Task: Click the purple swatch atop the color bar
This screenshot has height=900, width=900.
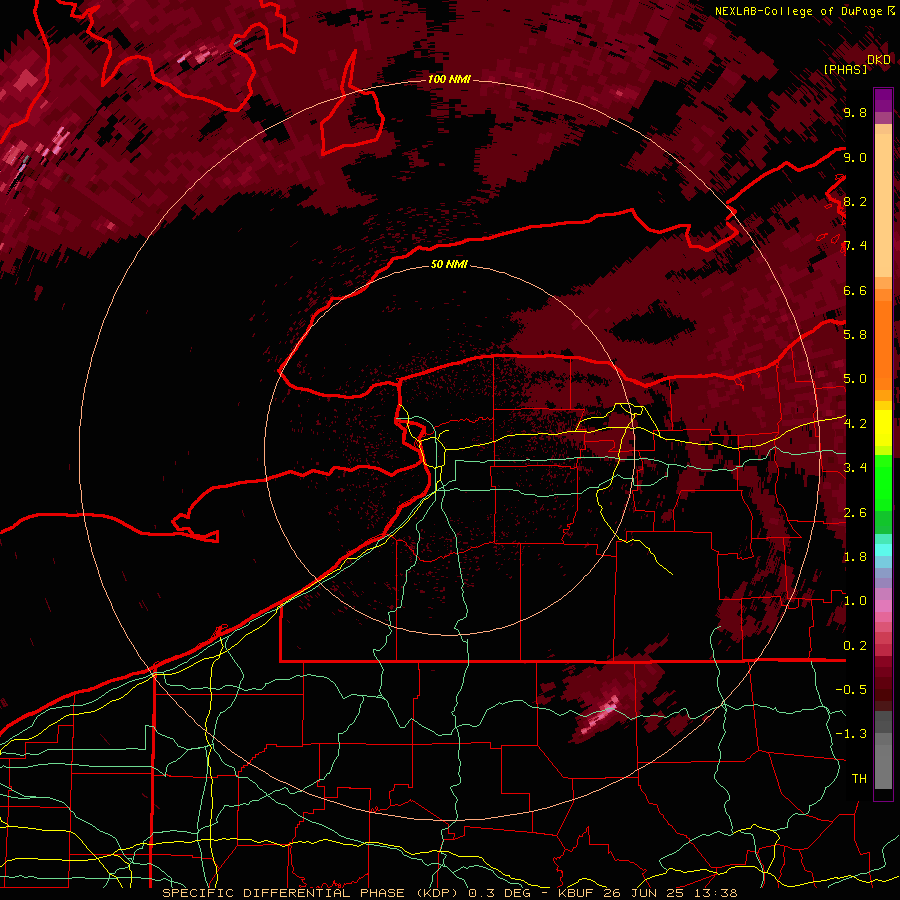Action: tap(883, 100)
